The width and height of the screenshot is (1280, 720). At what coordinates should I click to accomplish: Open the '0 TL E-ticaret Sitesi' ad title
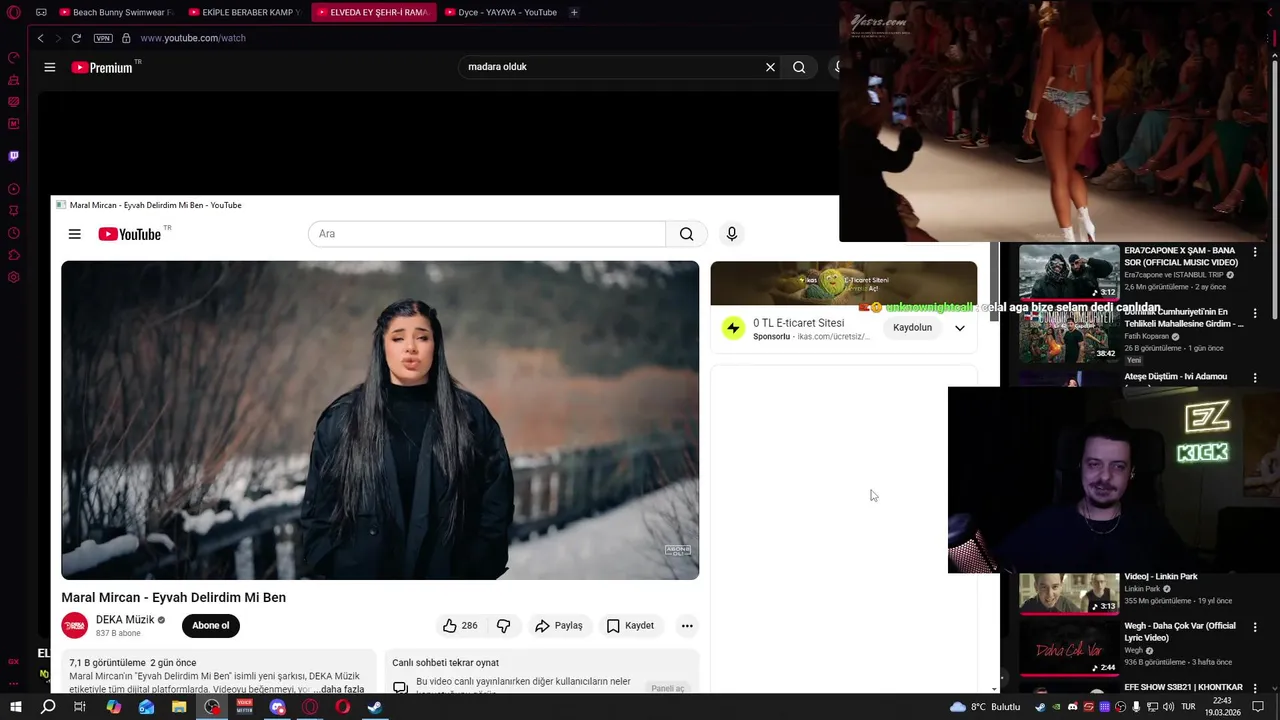[x=799, y=323]
